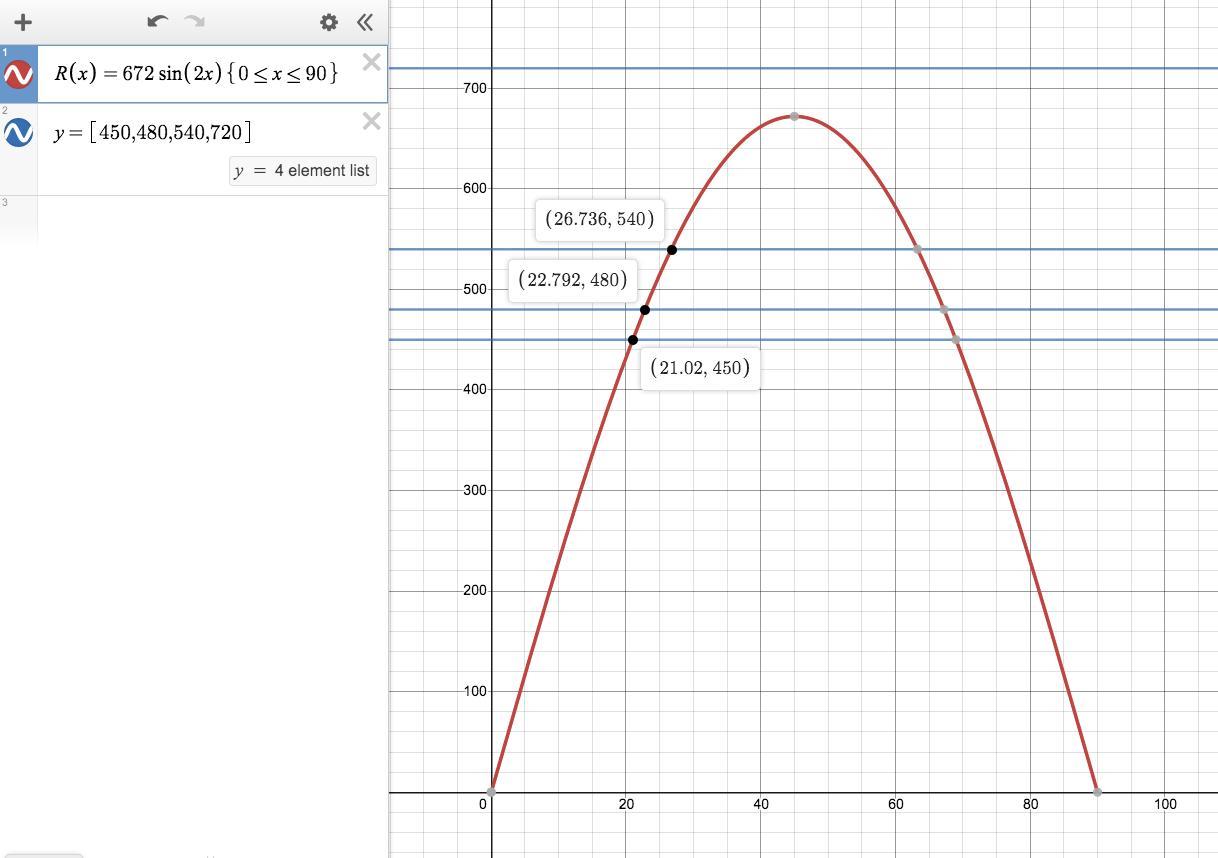1218x858 pixels.
Task: Click the undo arrow icon
Action: tap(157, 21)
